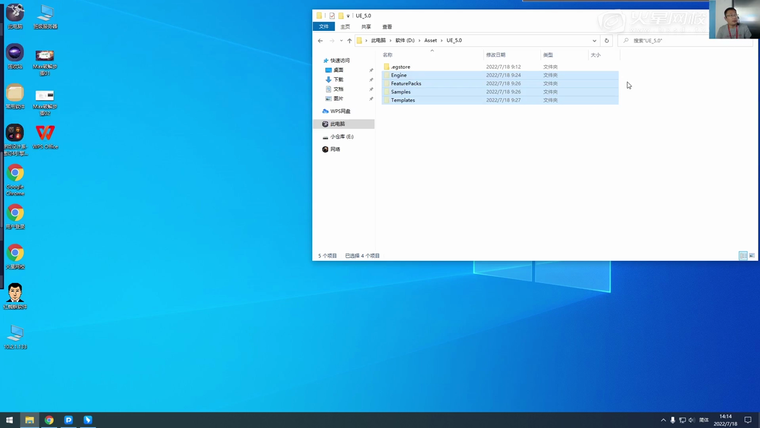Refresh the current folder view
This screenshot has height=428, width=760.
tap(606, 41)
